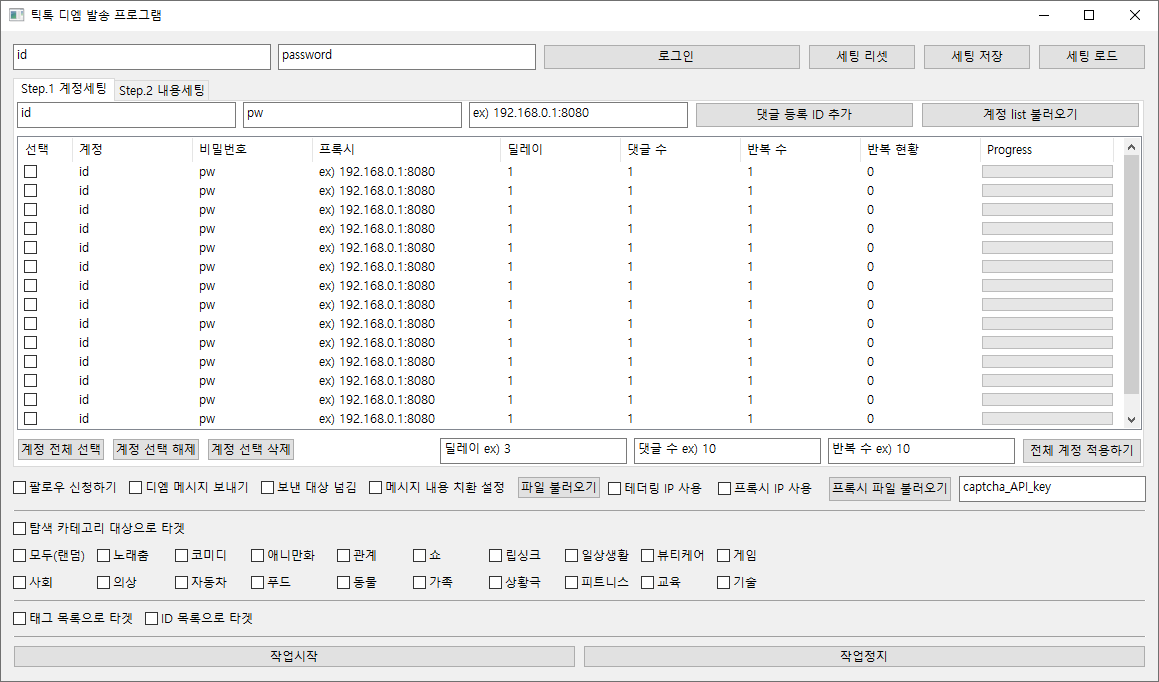
Task: Click the id field beside the password field
Action: tap(142, 57)
